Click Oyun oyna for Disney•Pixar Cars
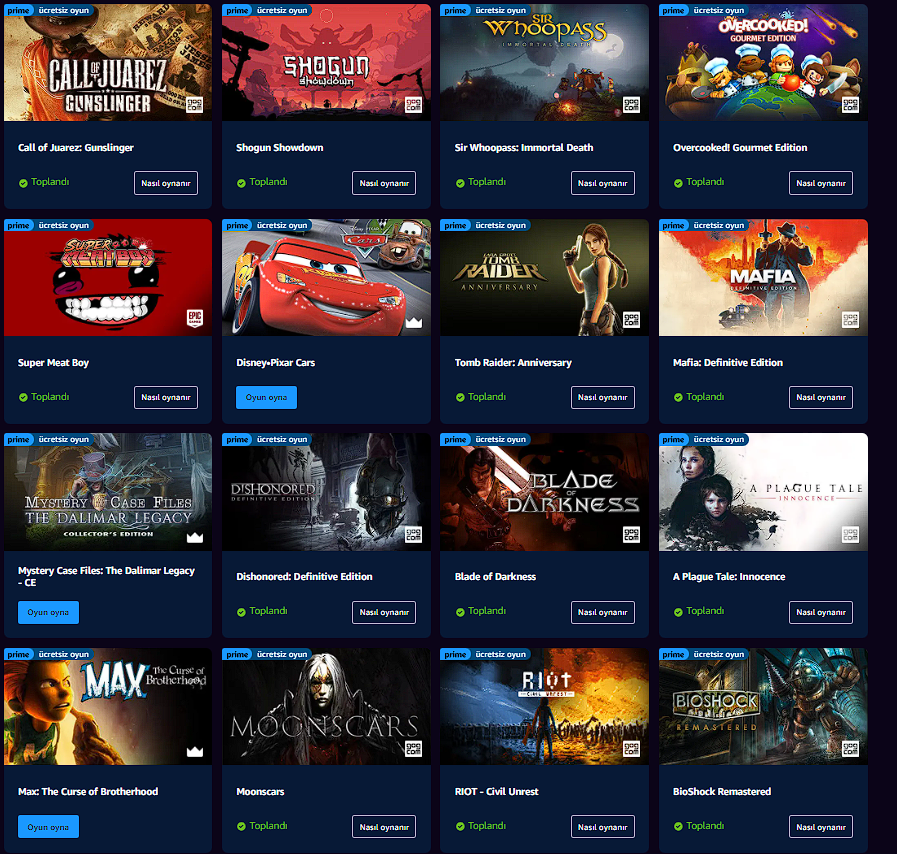The width and height of the screenshot is (897, 854). 267,398
